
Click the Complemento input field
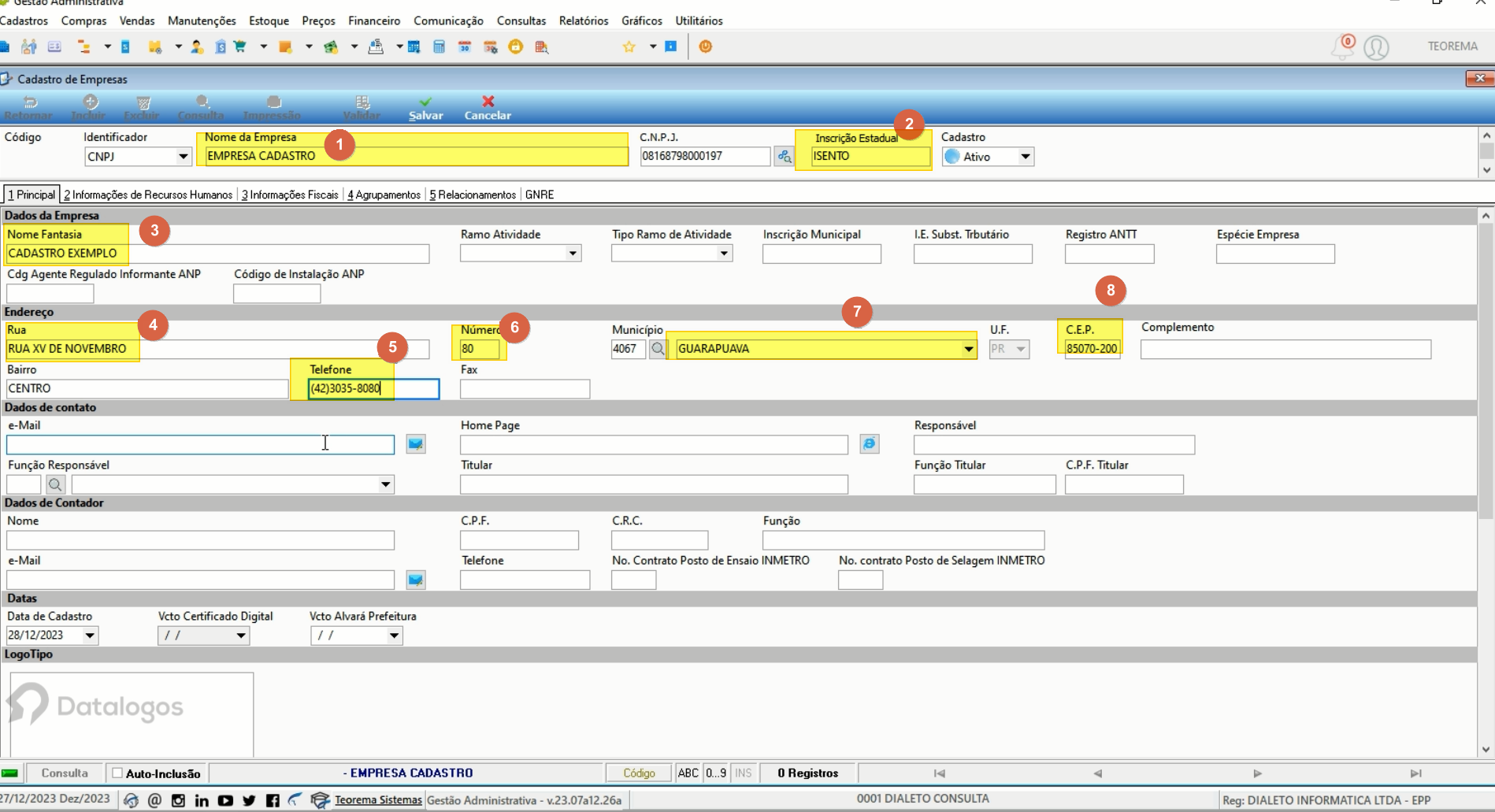[x=1285, y=349]
